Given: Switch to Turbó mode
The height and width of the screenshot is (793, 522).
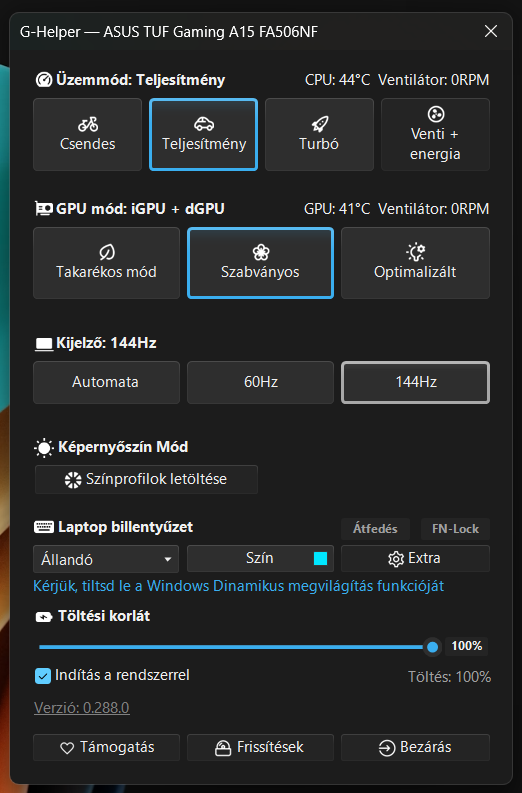Looking at the screenshot, I should click(x=319, y=135).
